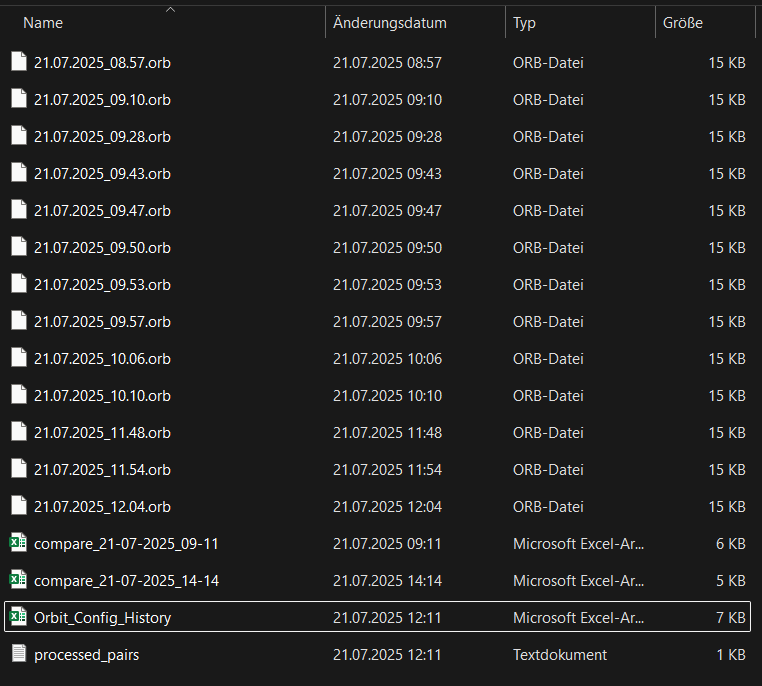
Task: Select file icon of 21.07.2025_12.04.orb
Action: [19, 505]
